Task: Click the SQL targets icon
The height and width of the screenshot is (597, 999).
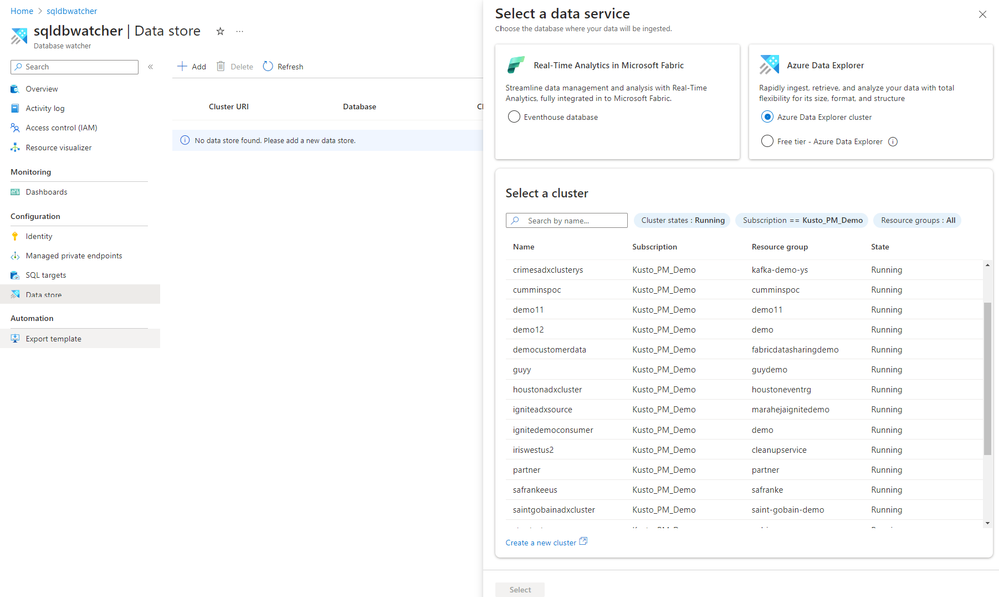Action: (x=15, y=275)
